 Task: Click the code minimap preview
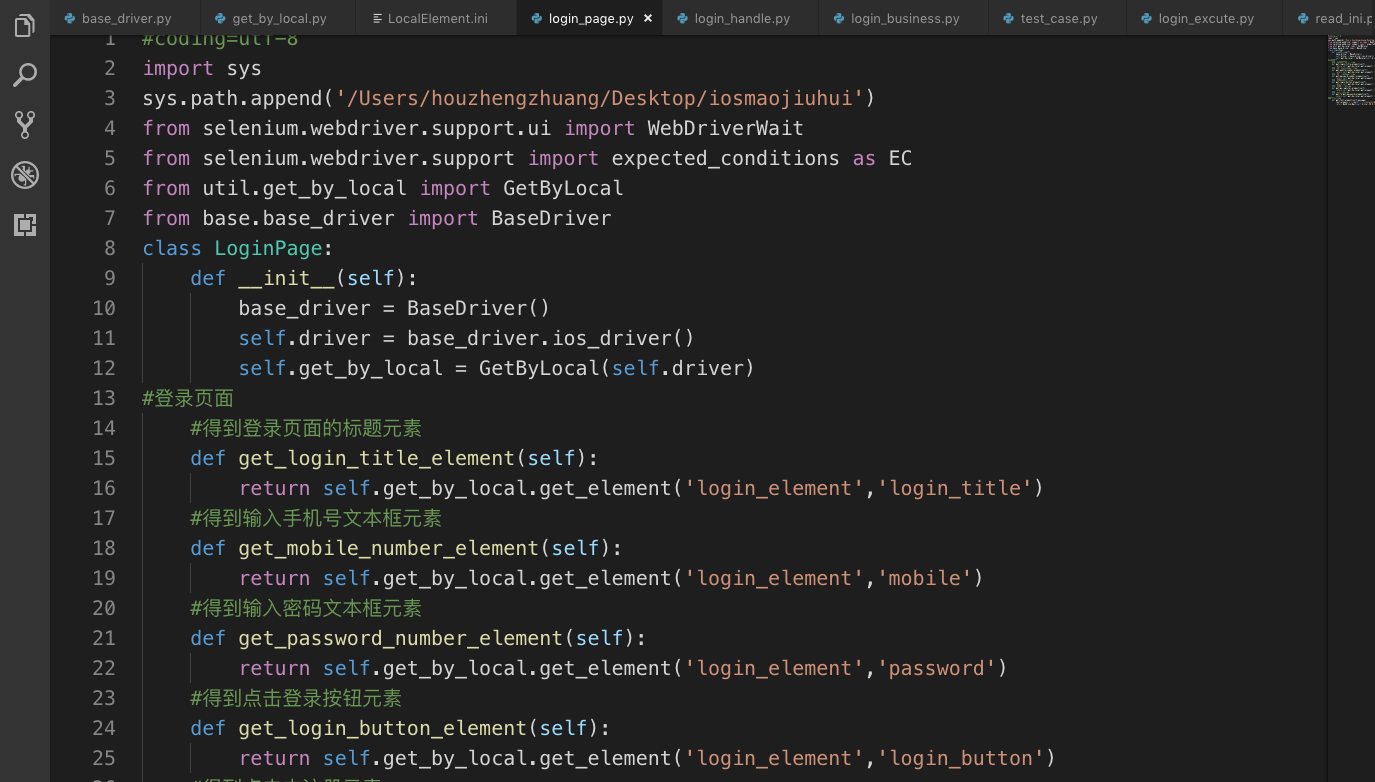point(1349,70)
